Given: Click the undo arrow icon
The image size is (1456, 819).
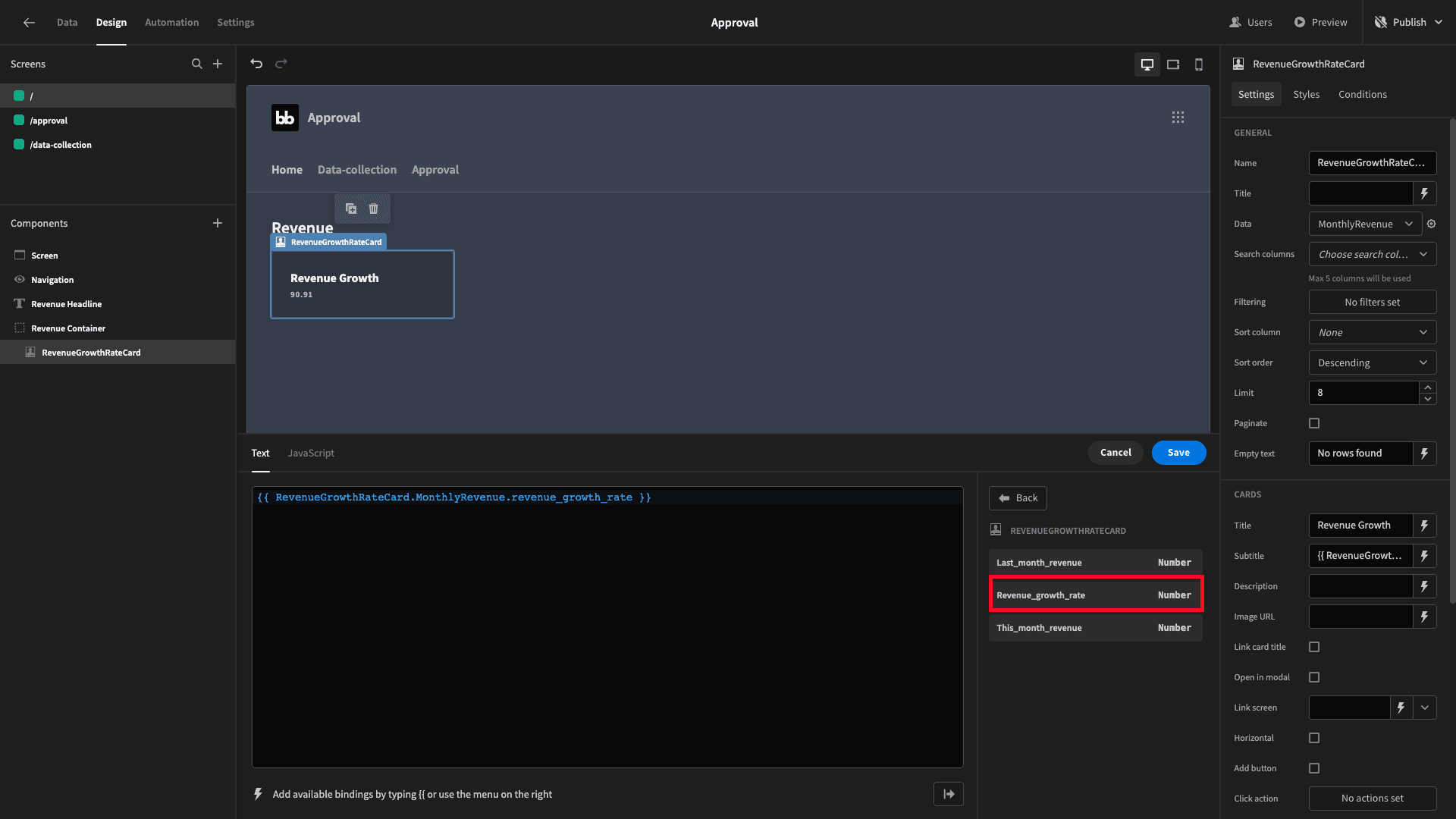Looking at the screenshot, I should (x=256, y=64).
